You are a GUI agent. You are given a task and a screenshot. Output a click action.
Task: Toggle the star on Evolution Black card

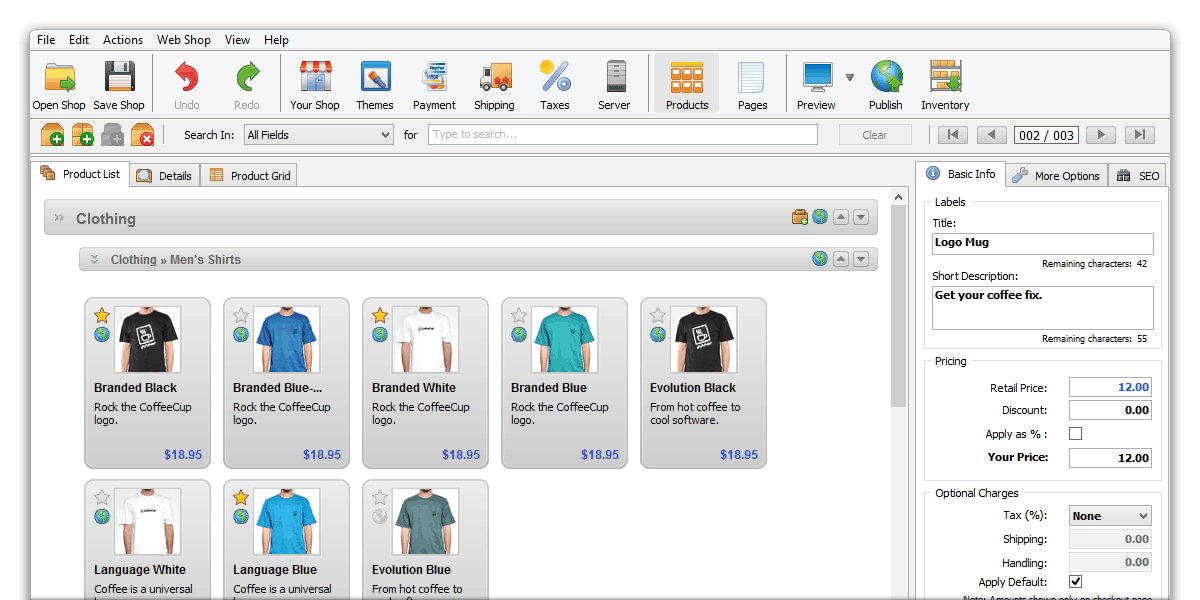[x=658, y=315]
